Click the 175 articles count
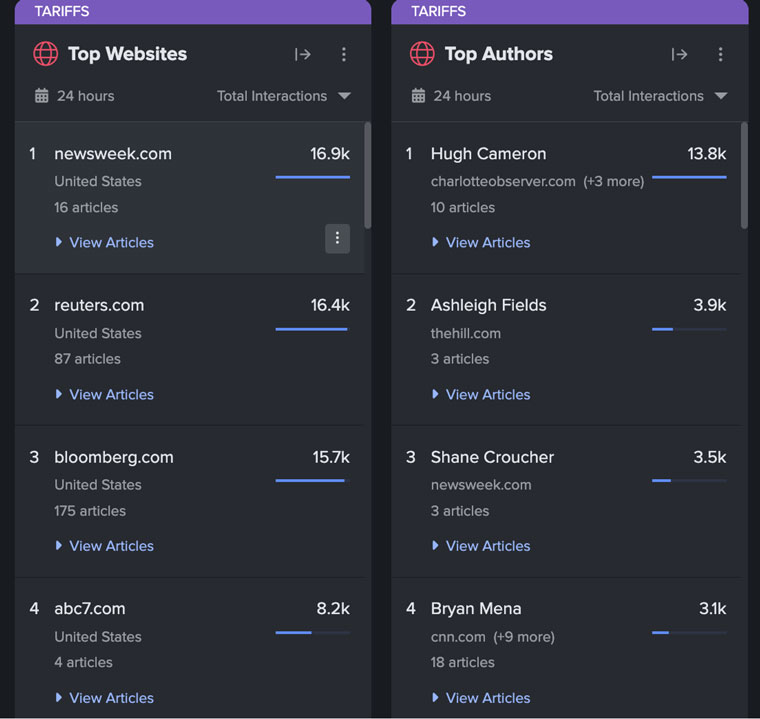 [90, 511]
